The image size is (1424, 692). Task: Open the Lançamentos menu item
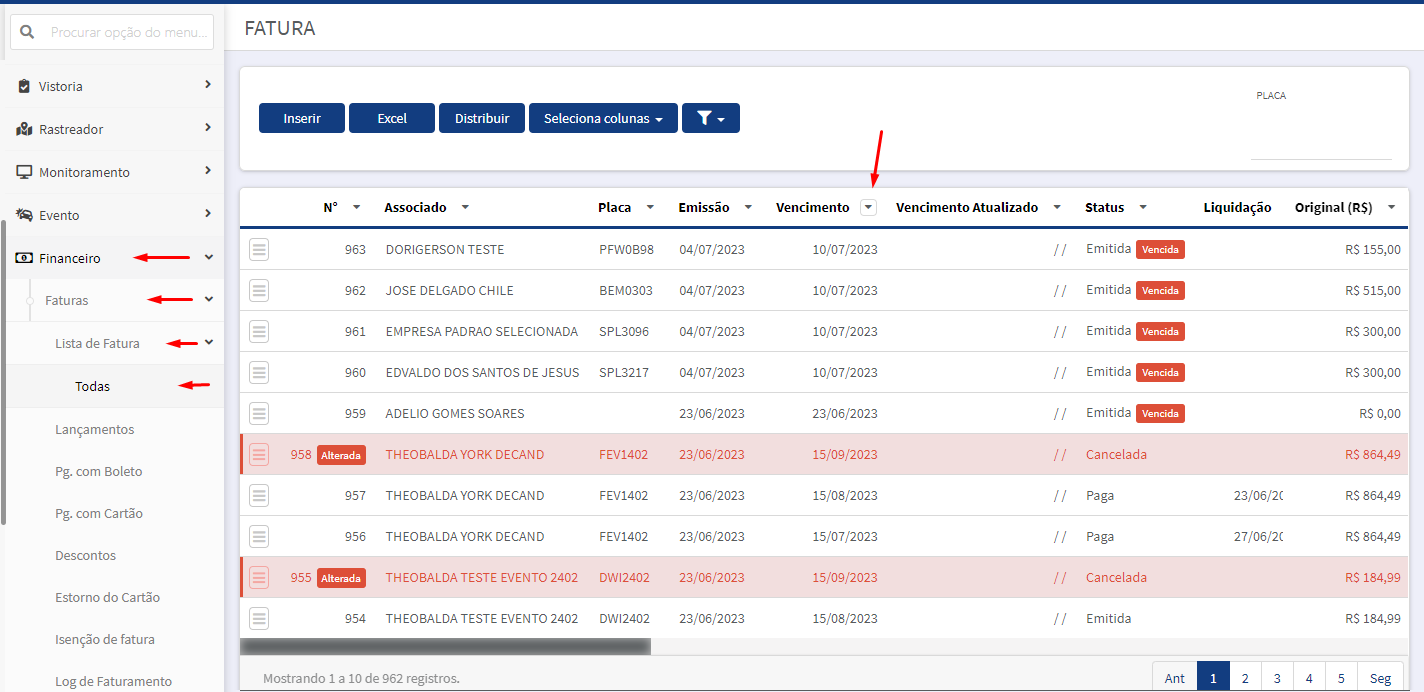[x=95, y=429]
